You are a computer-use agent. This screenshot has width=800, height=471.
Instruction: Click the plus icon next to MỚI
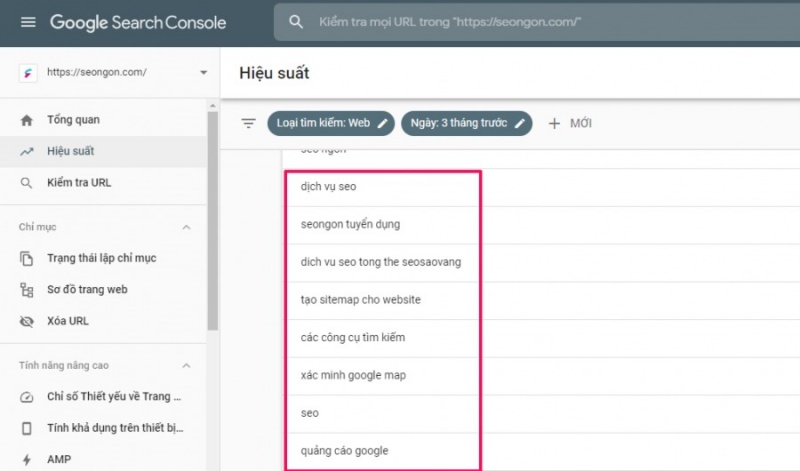[x=554, y=123]
